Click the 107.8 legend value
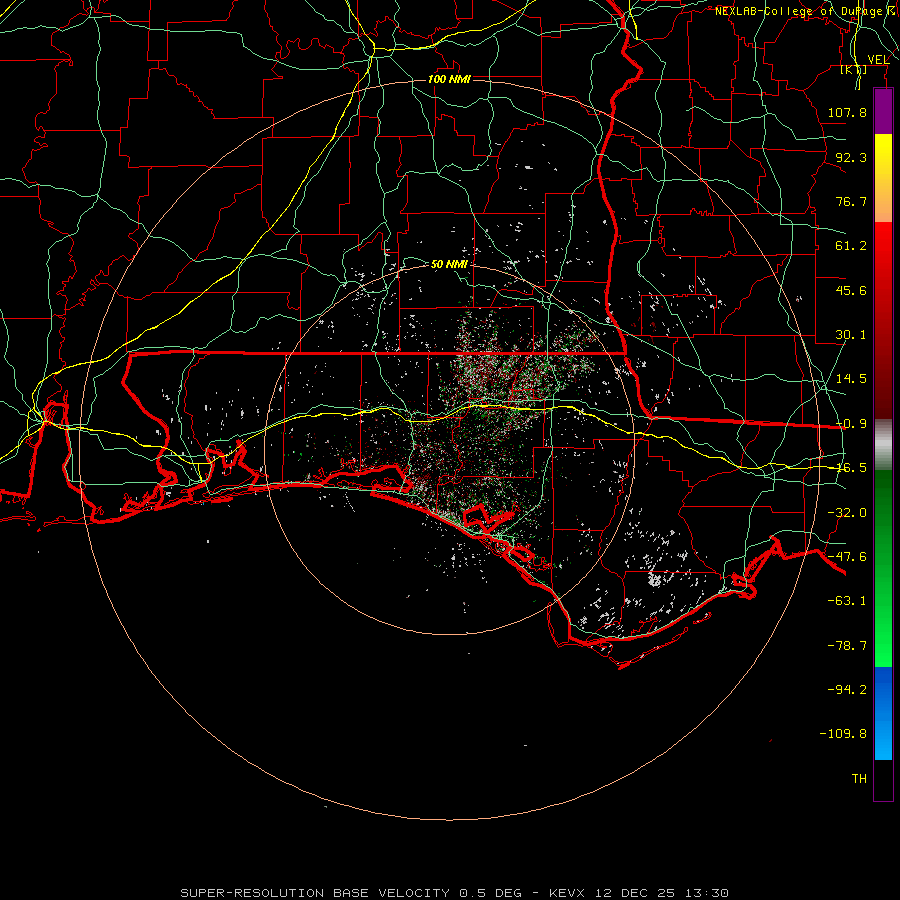 (x=847, y=112)
